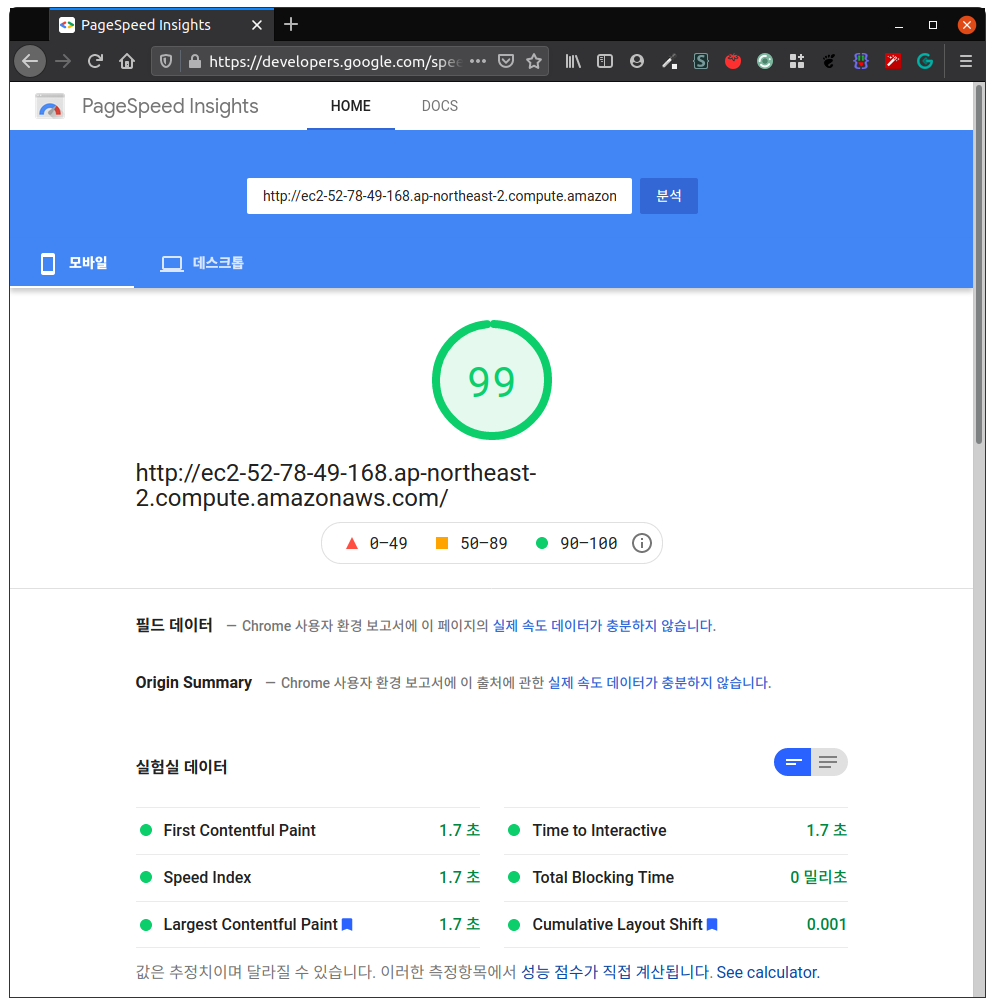The height and width of the screenshot is (1007, 995).
Task: Click the browser forward arrow
Action: pyautogui.click(x=63, y=62)
